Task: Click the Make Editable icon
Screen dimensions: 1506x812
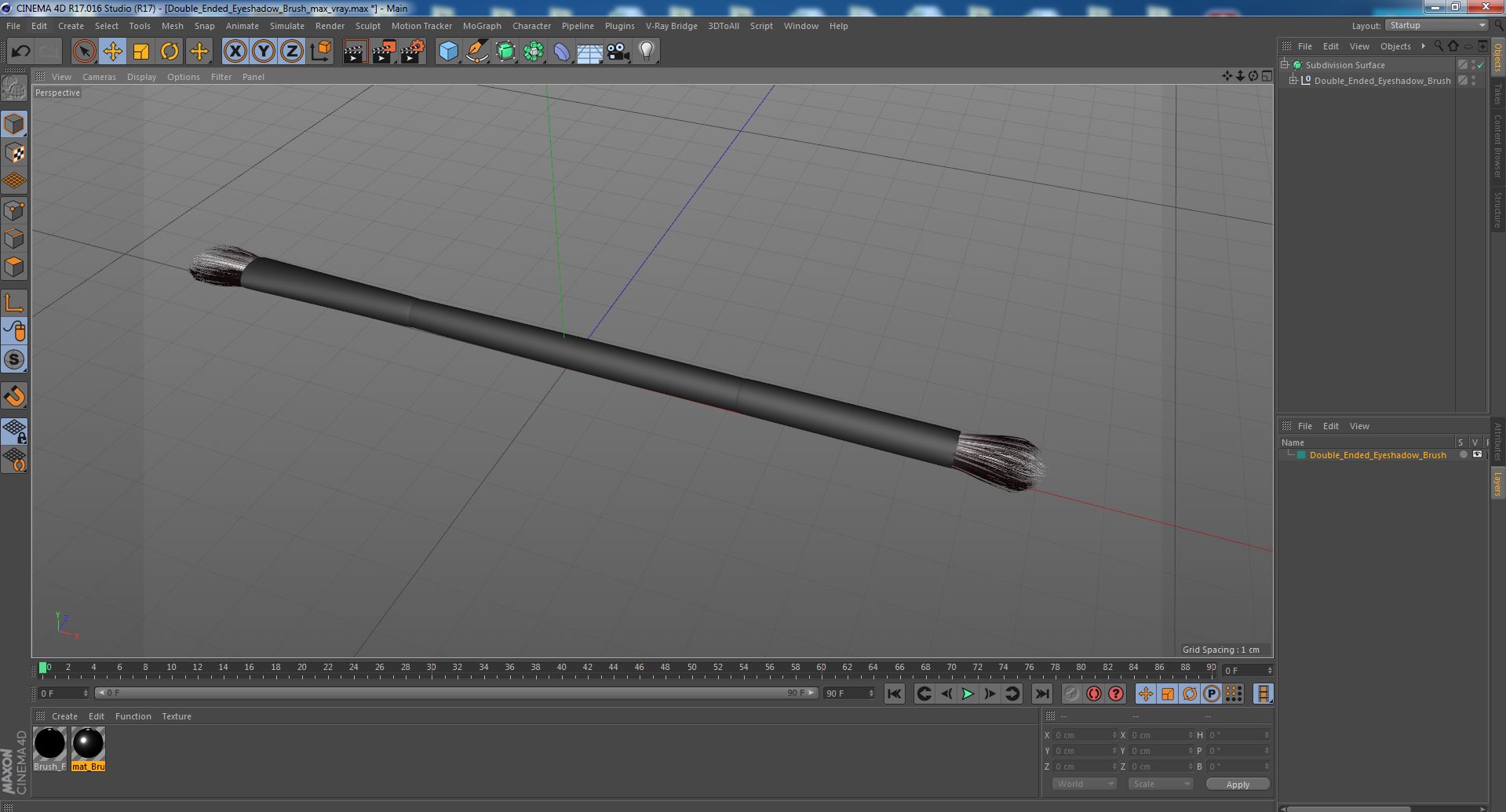Action: click(x=14, y=89)
